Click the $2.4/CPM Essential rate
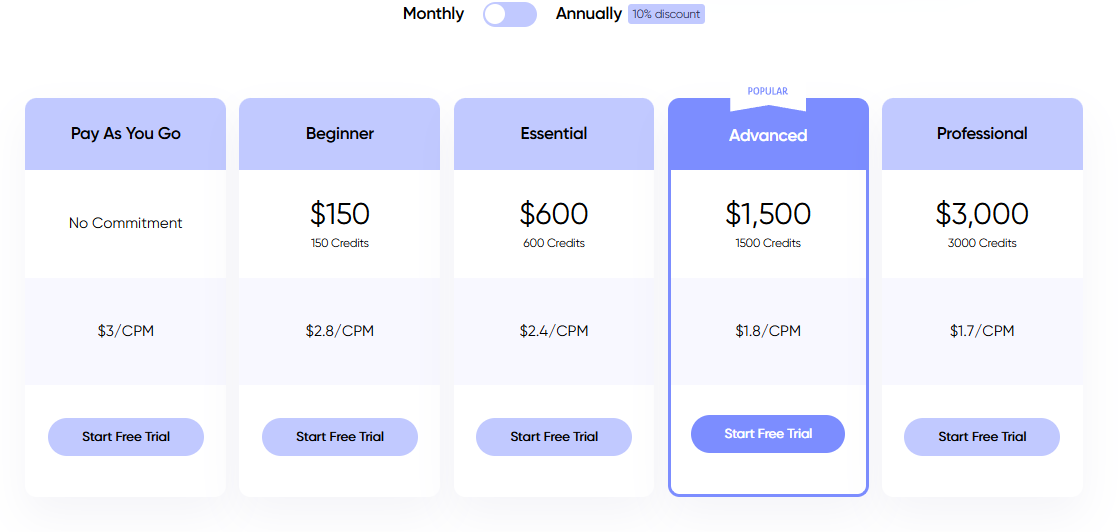1120x532 pixels. click(554, 331)
